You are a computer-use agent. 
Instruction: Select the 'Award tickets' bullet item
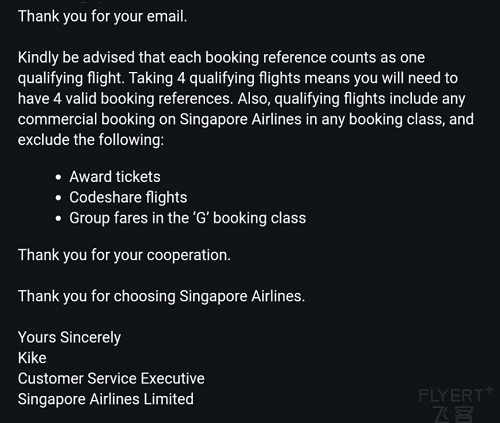[115, 177]
